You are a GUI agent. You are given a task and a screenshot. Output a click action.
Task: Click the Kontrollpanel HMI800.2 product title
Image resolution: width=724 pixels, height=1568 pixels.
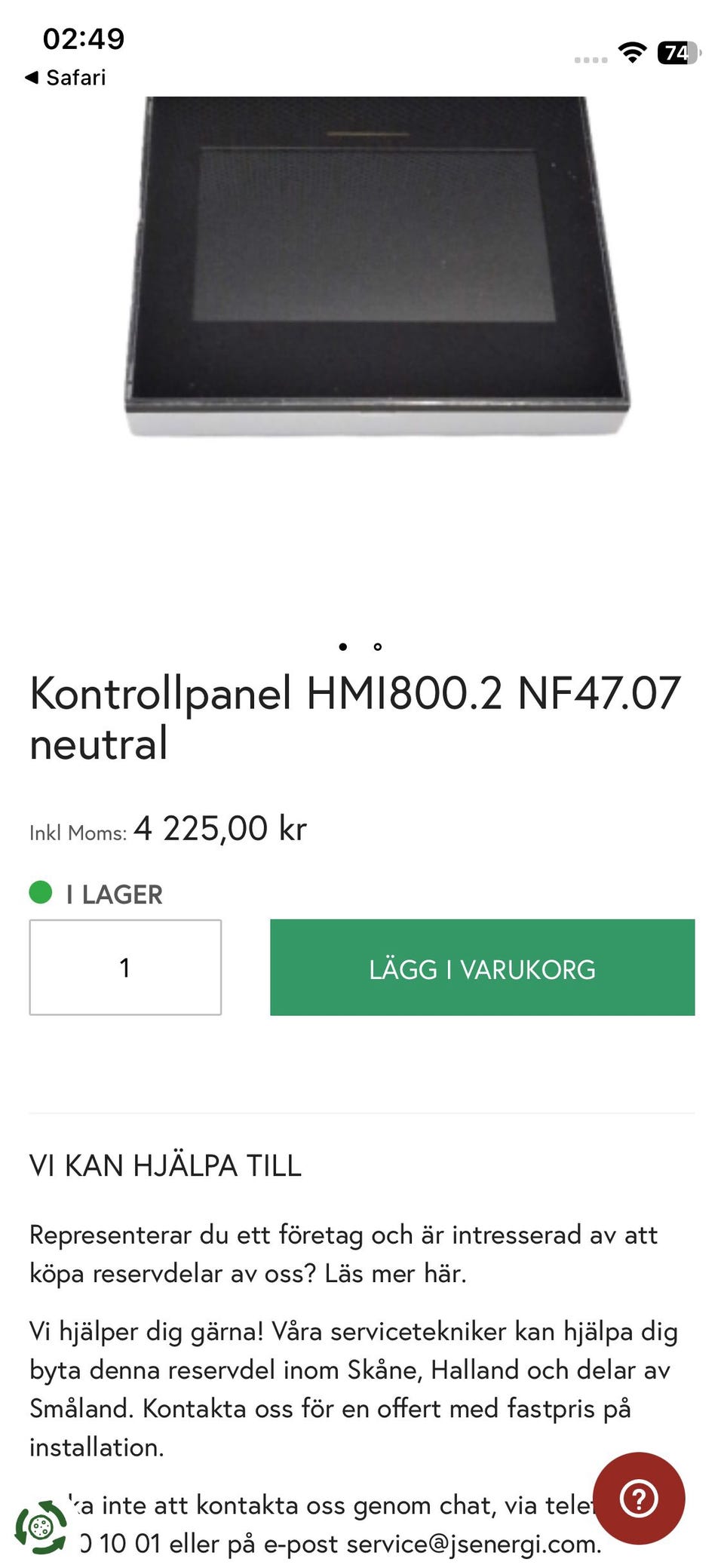pos(354,717)
